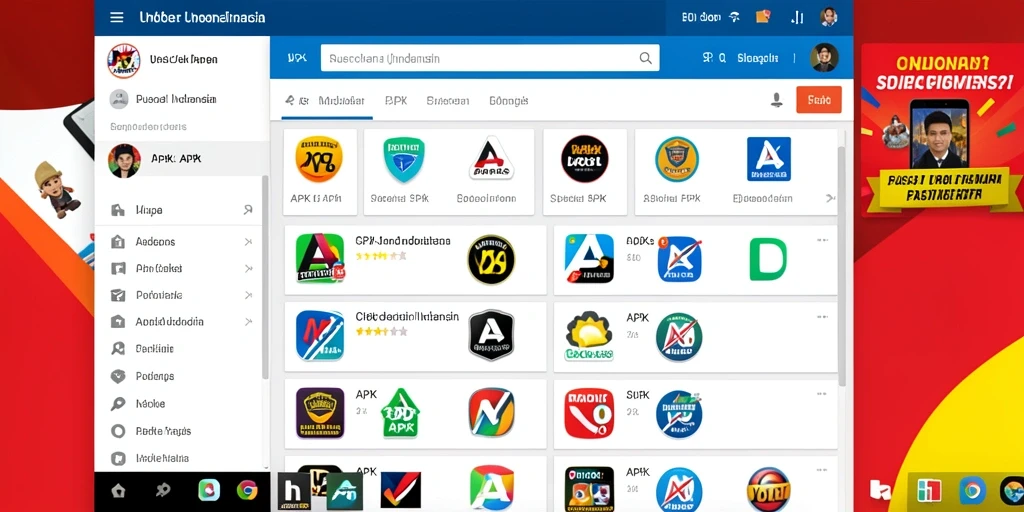Viewport: 1024px width, 512px height.
Task: Open the teal round badge Aßiohat FPK icon
Action: point(677,159)
